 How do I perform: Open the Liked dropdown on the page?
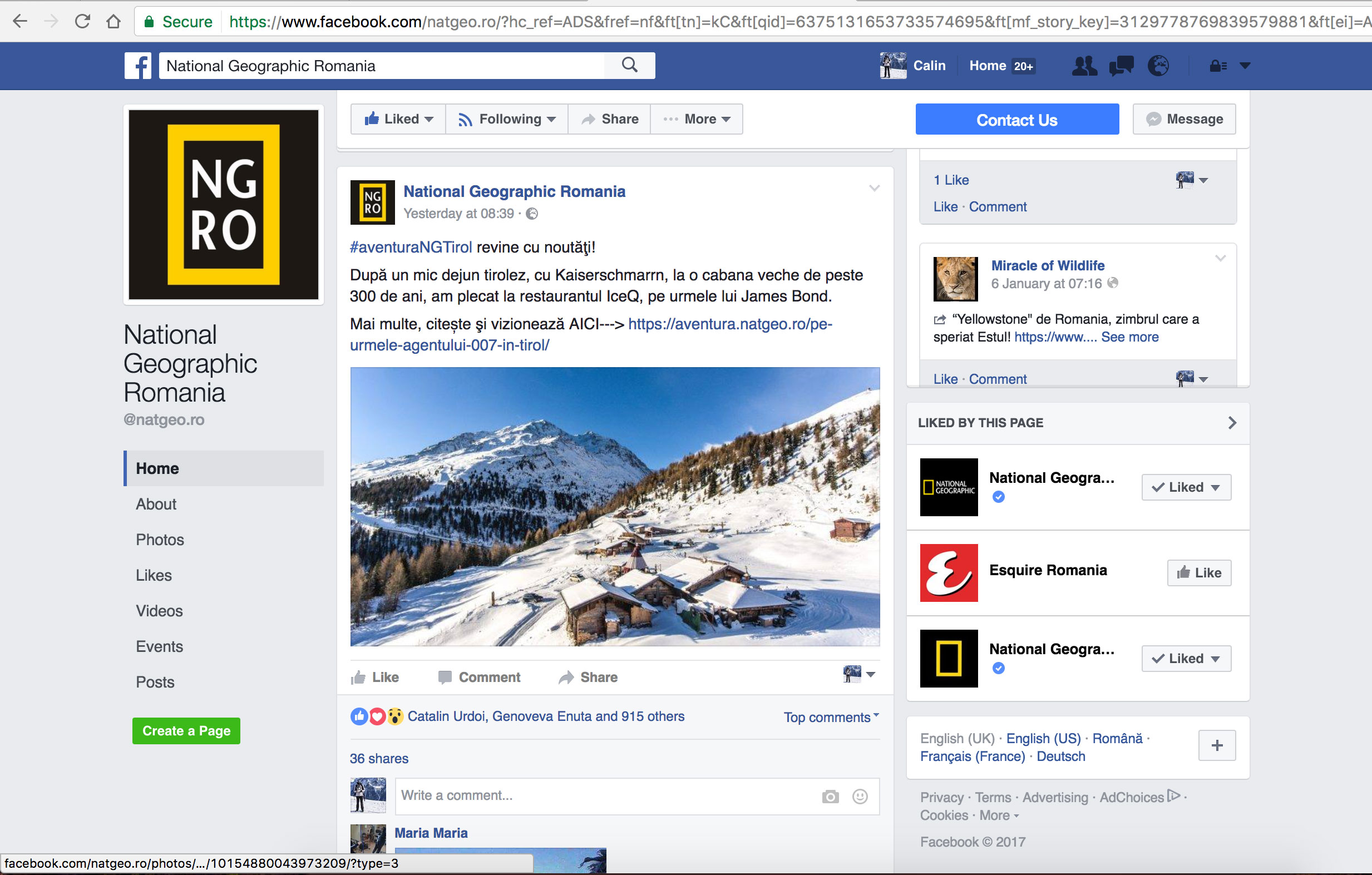[x=398, y=119]
